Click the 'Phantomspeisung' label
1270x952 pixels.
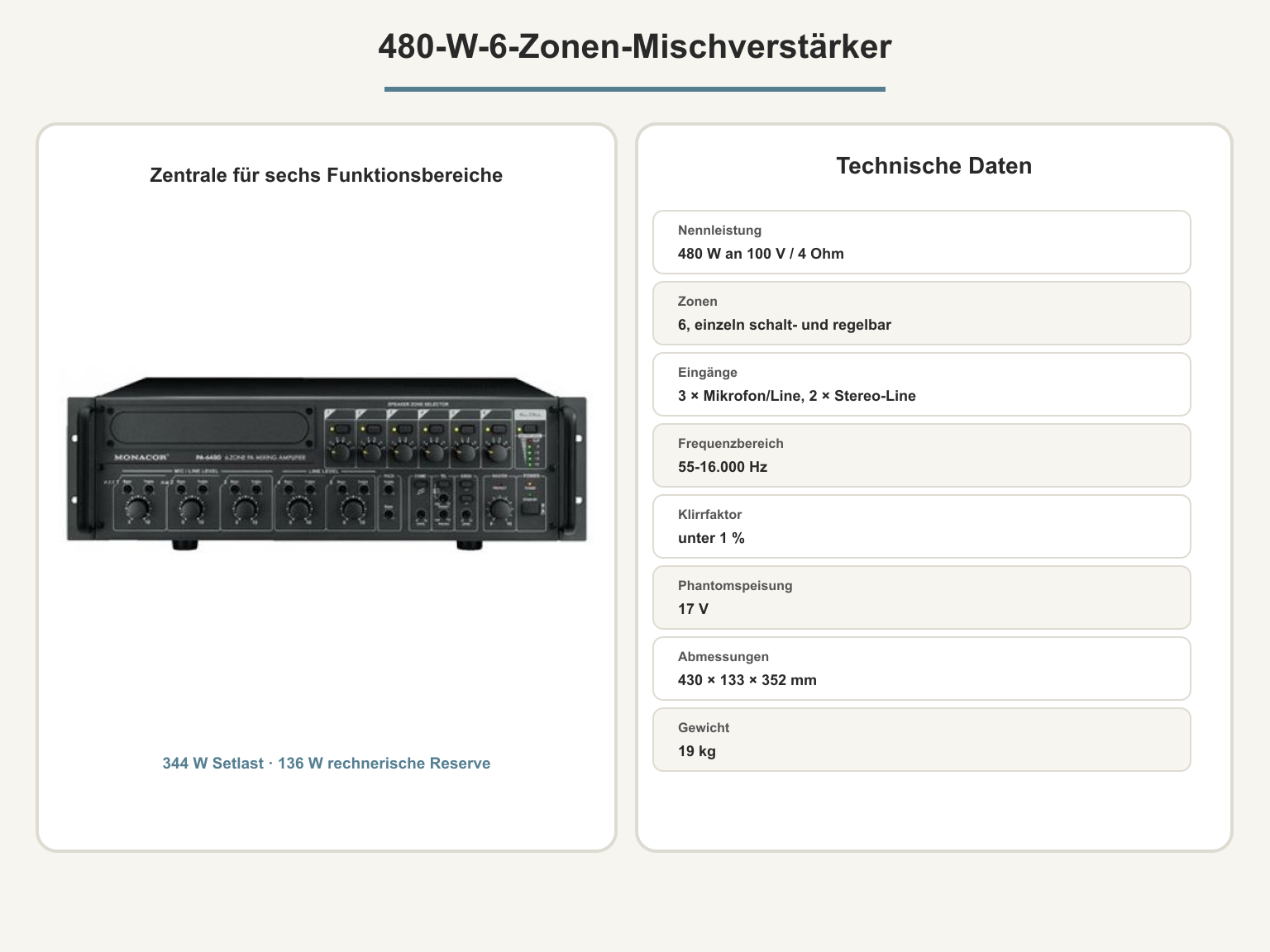735,586
